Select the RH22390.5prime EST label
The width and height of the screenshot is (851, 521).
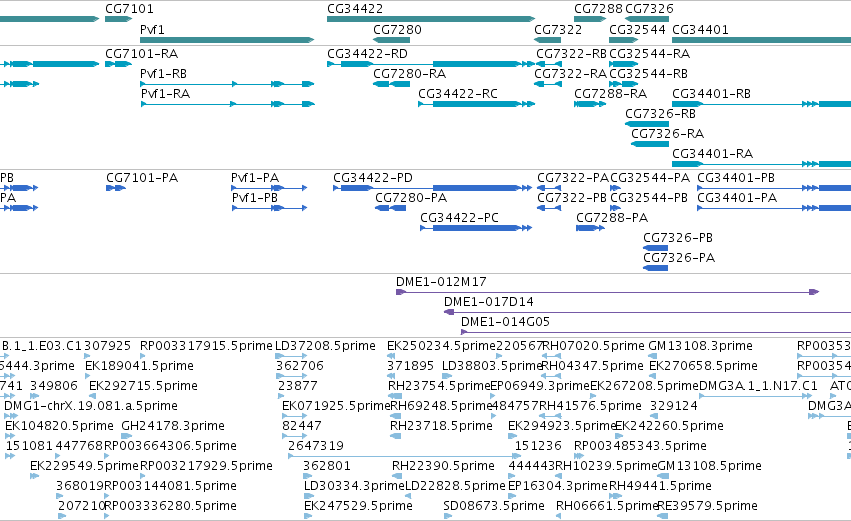click(443, 467)
